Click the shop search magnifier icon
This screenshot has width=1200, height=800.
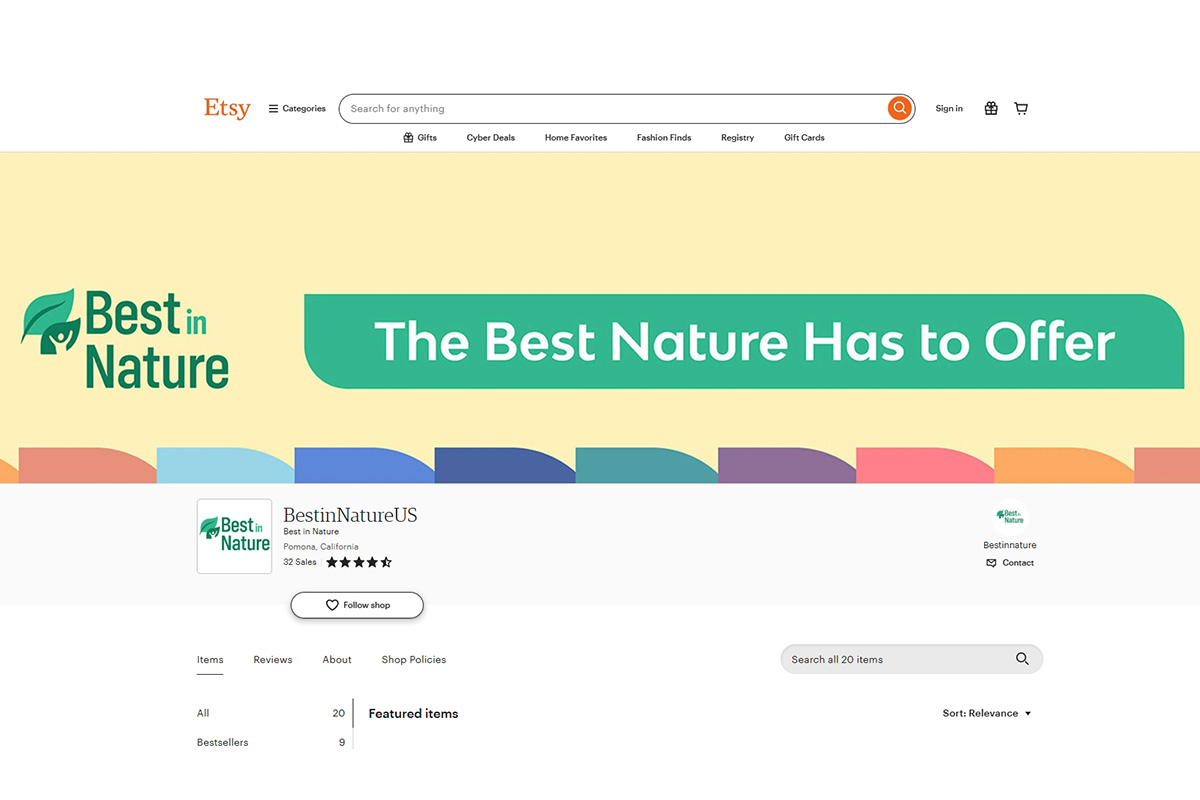click(x=1021, y=659)
